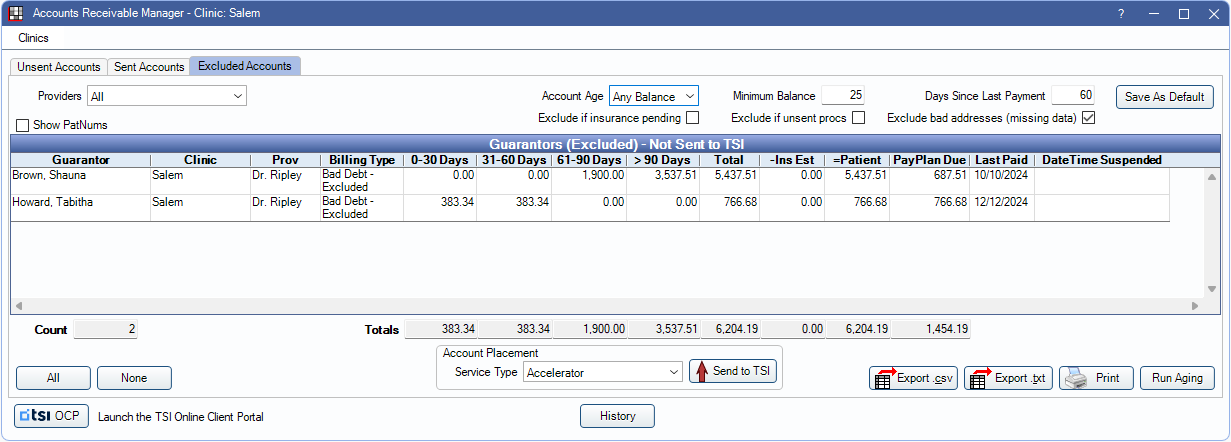Uncheck Exclude bad addresses option
The width and height of the screenshot is (1231, 442).
click(x=1089, y=118)
